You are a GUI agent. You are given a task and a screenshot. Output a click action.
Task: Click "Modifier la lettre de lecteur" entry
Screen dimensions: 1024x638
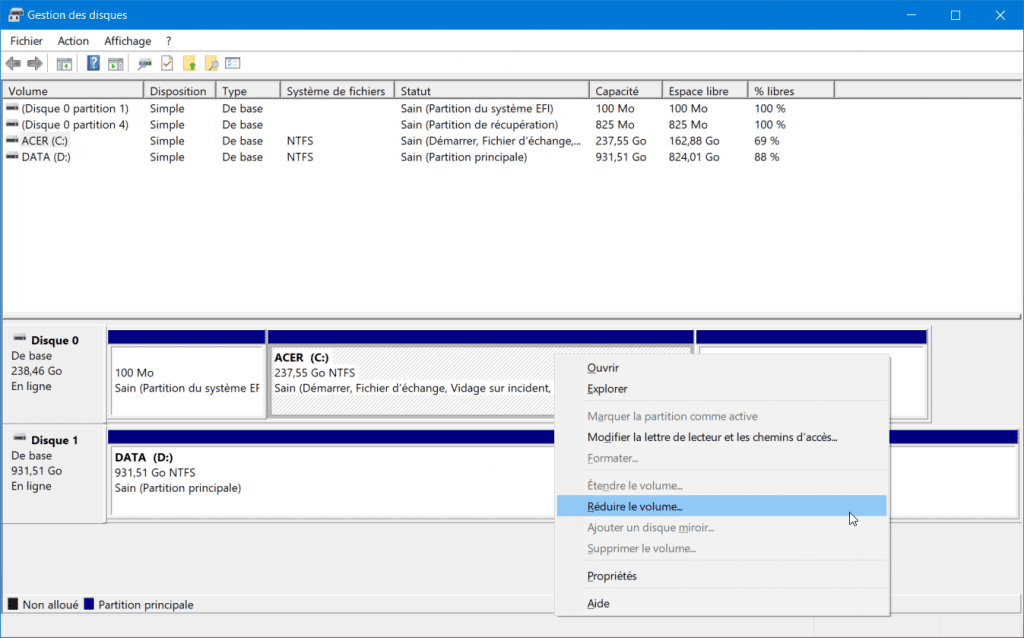coord(711,437)
